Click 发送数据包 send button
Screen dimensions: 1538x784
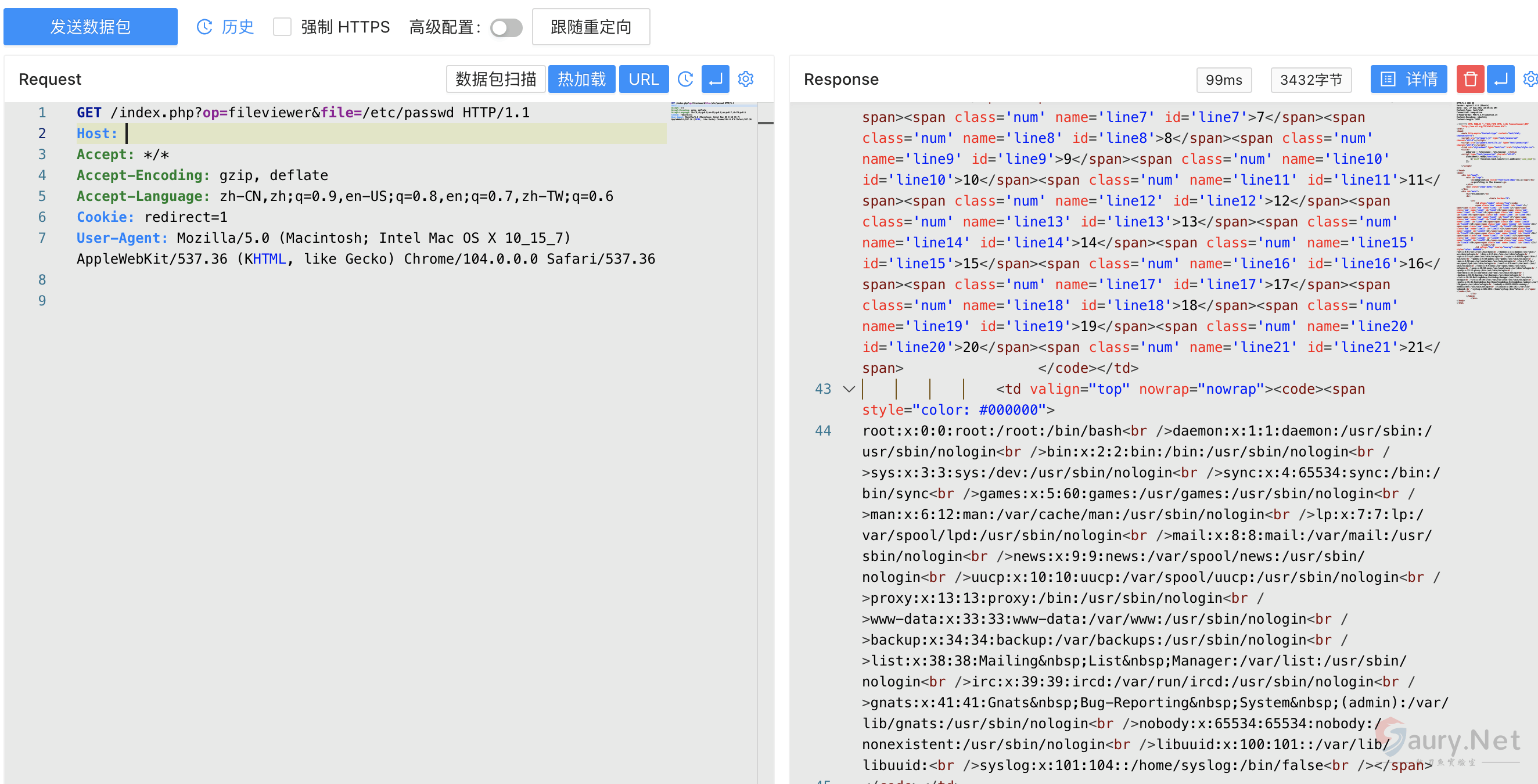(x=91, y=27)
